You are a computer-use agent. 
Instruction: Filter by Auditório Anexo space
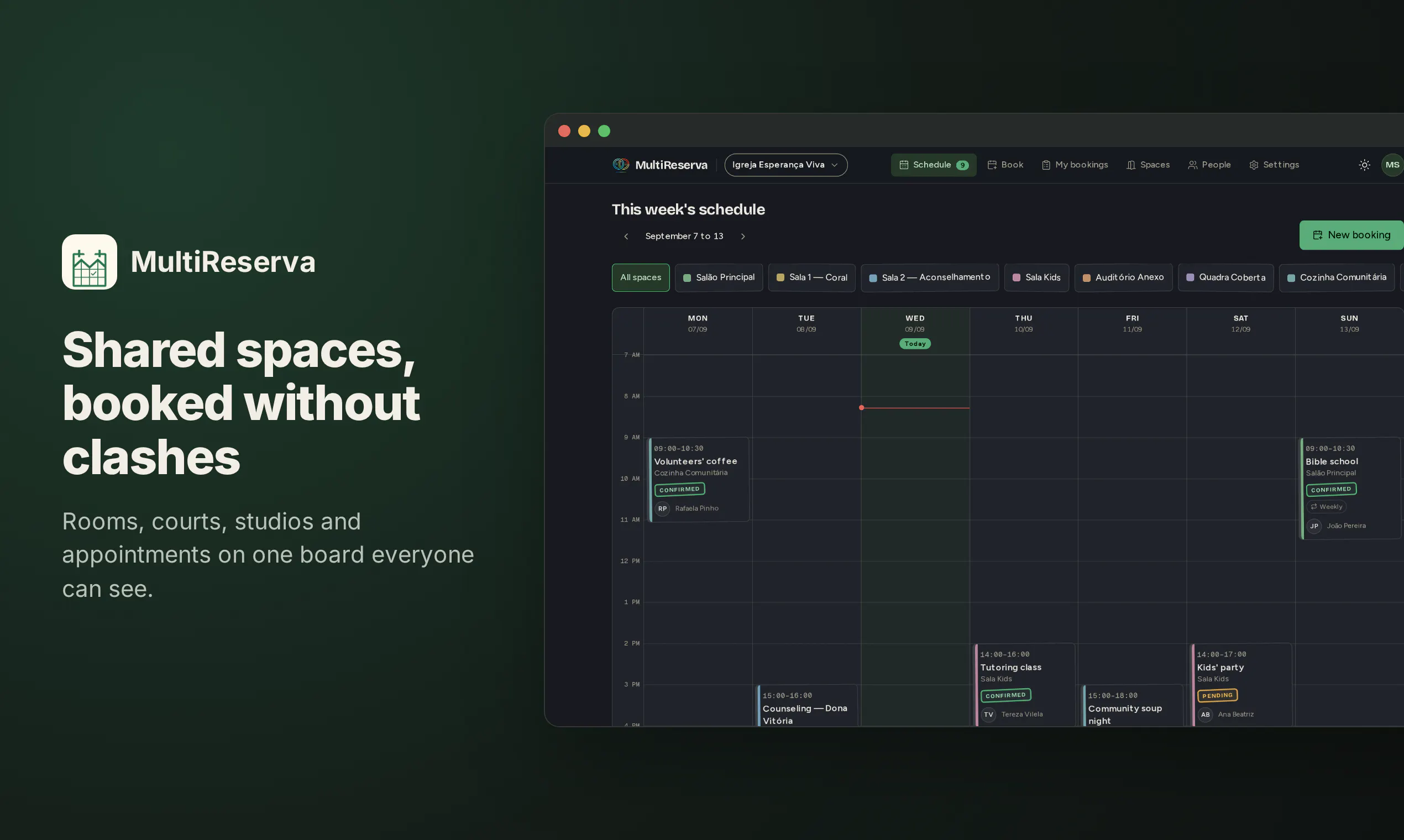(1123, 277)
